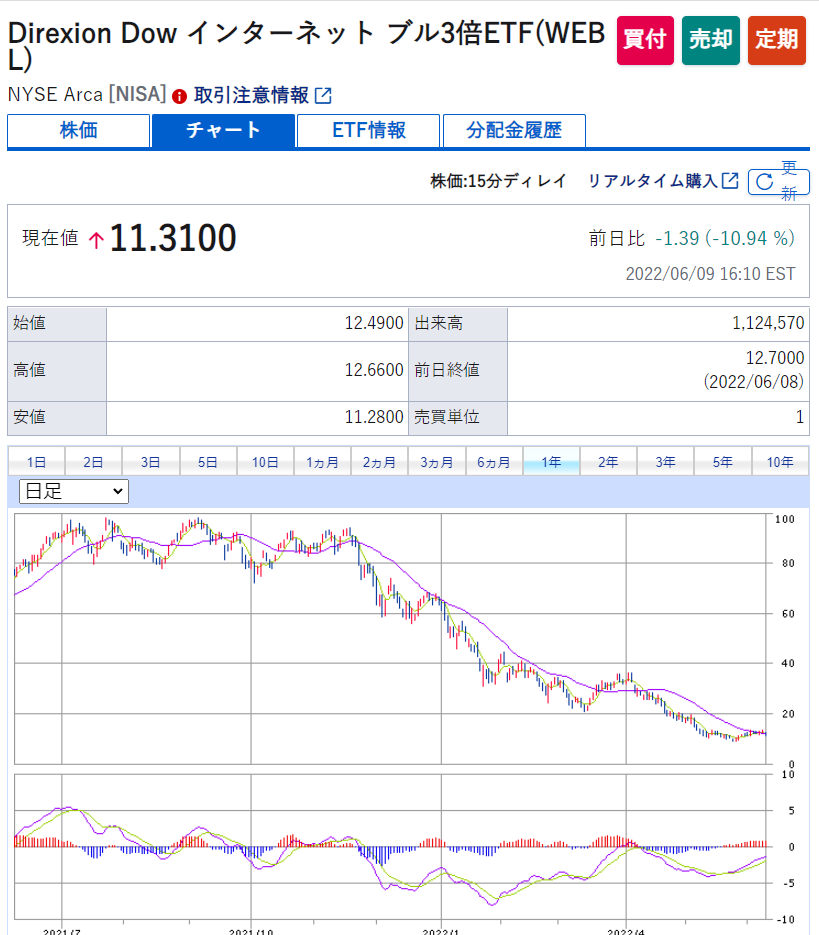Screen dimensions: 819x935
Task: Open the リアルタイム購入 link
Action: tap(652, 181)
